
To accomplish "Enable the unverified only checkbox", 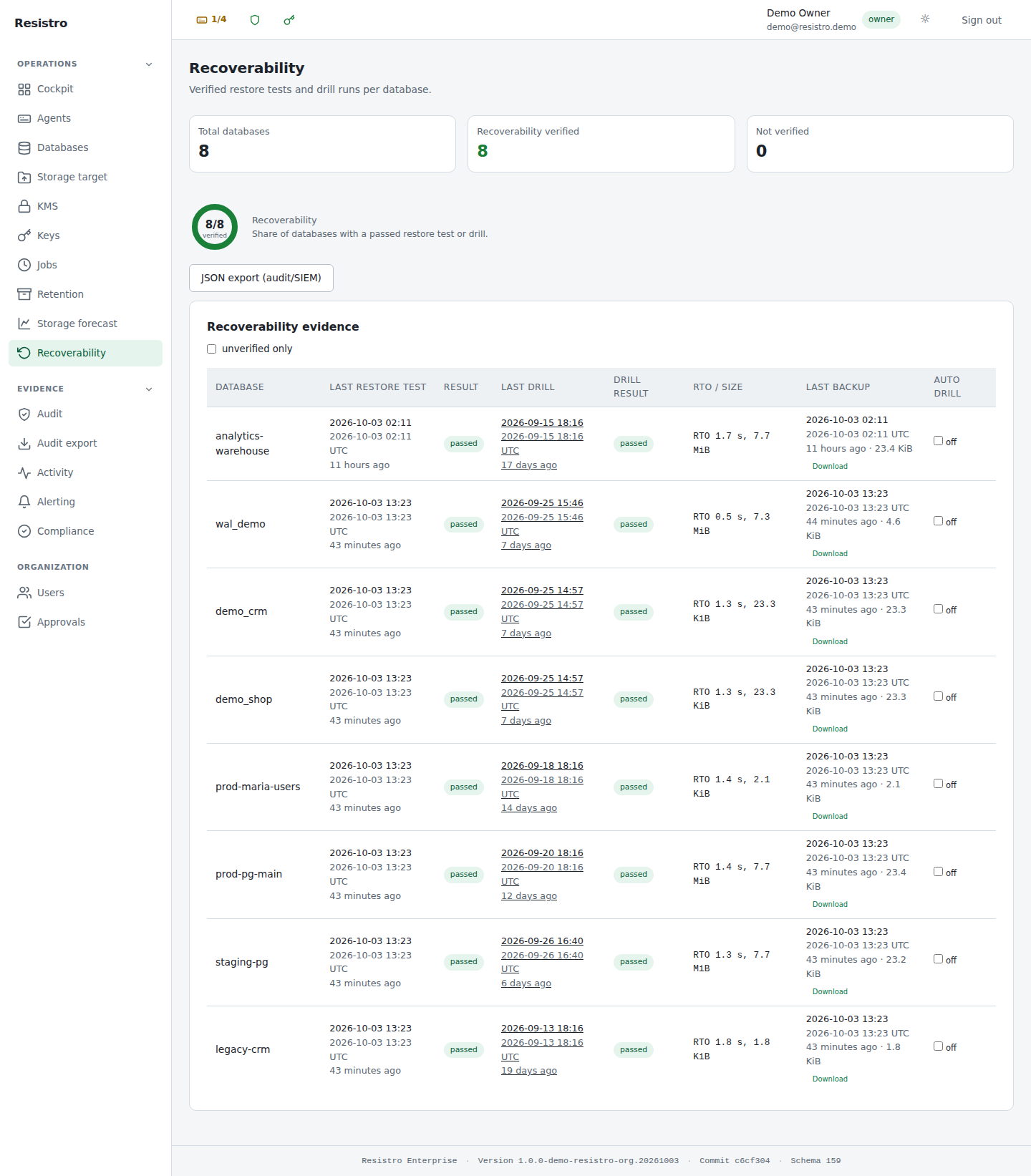I will (x=212, y=349).
